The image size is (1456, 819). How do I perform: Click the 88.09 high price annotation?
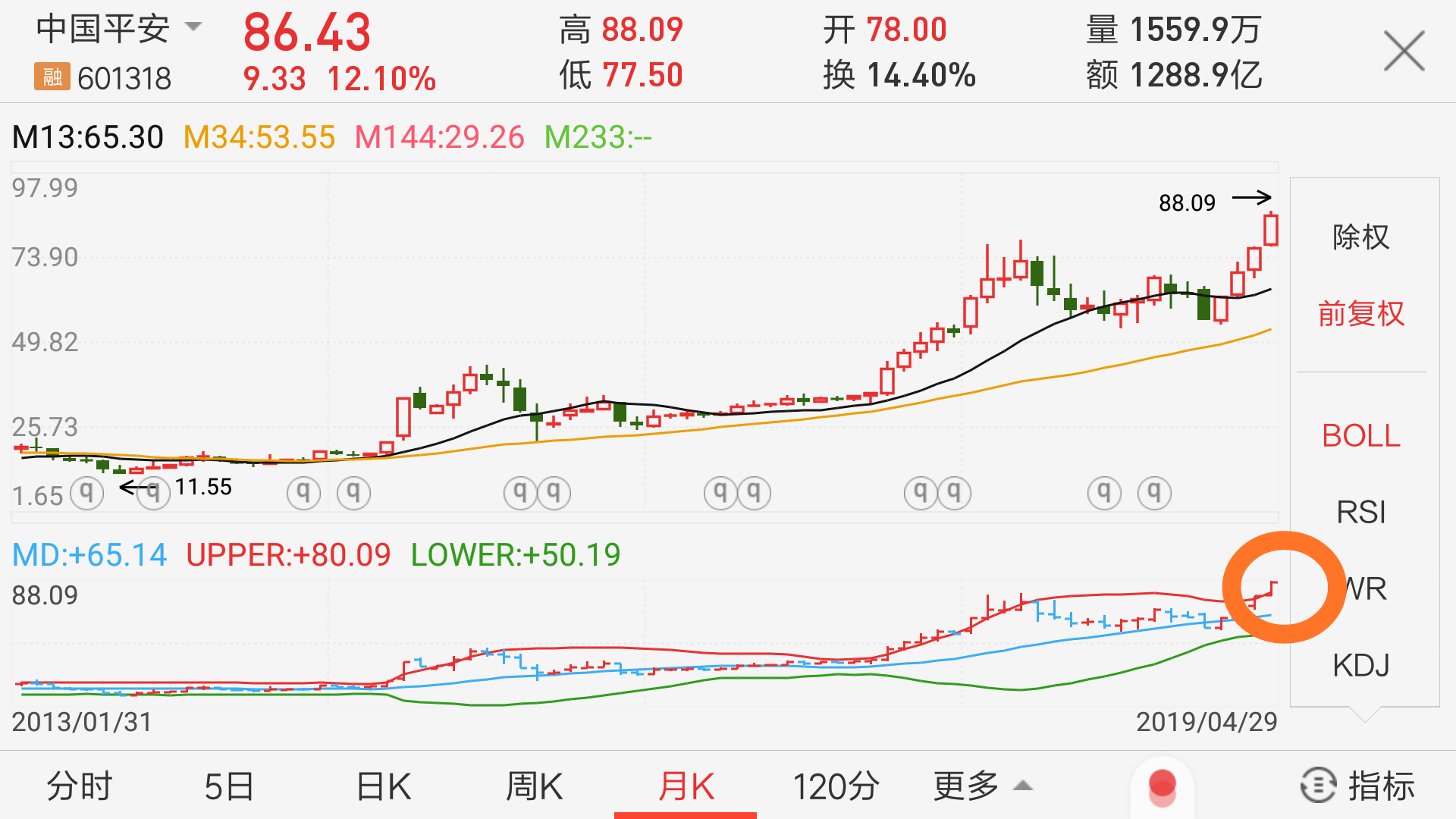tap(1187, 202)
